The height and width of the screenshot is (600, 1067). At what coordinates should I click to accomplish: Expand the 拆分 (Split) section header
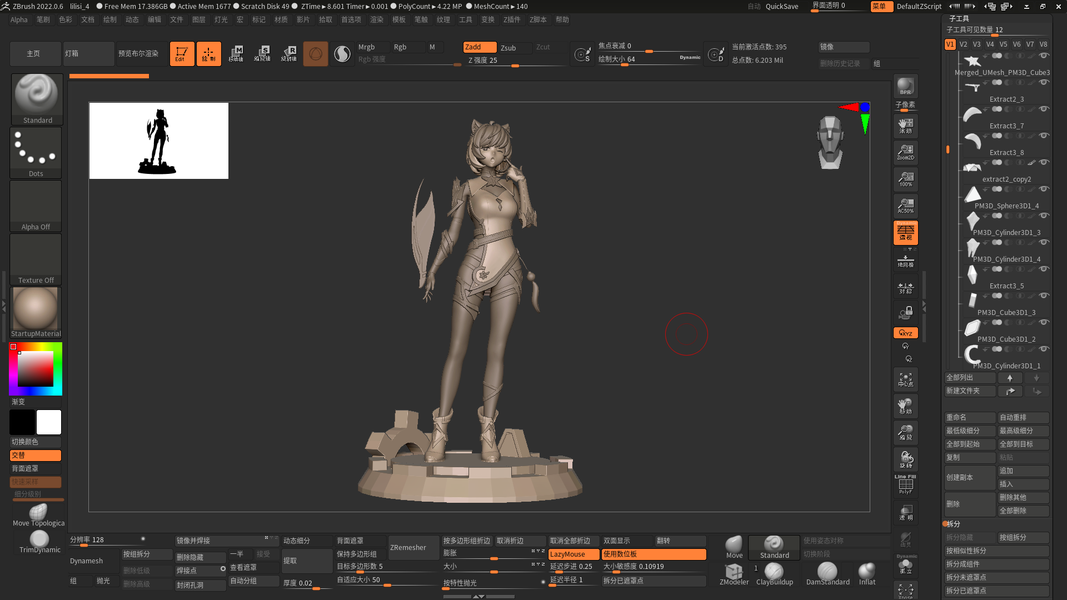click(953, 524)
